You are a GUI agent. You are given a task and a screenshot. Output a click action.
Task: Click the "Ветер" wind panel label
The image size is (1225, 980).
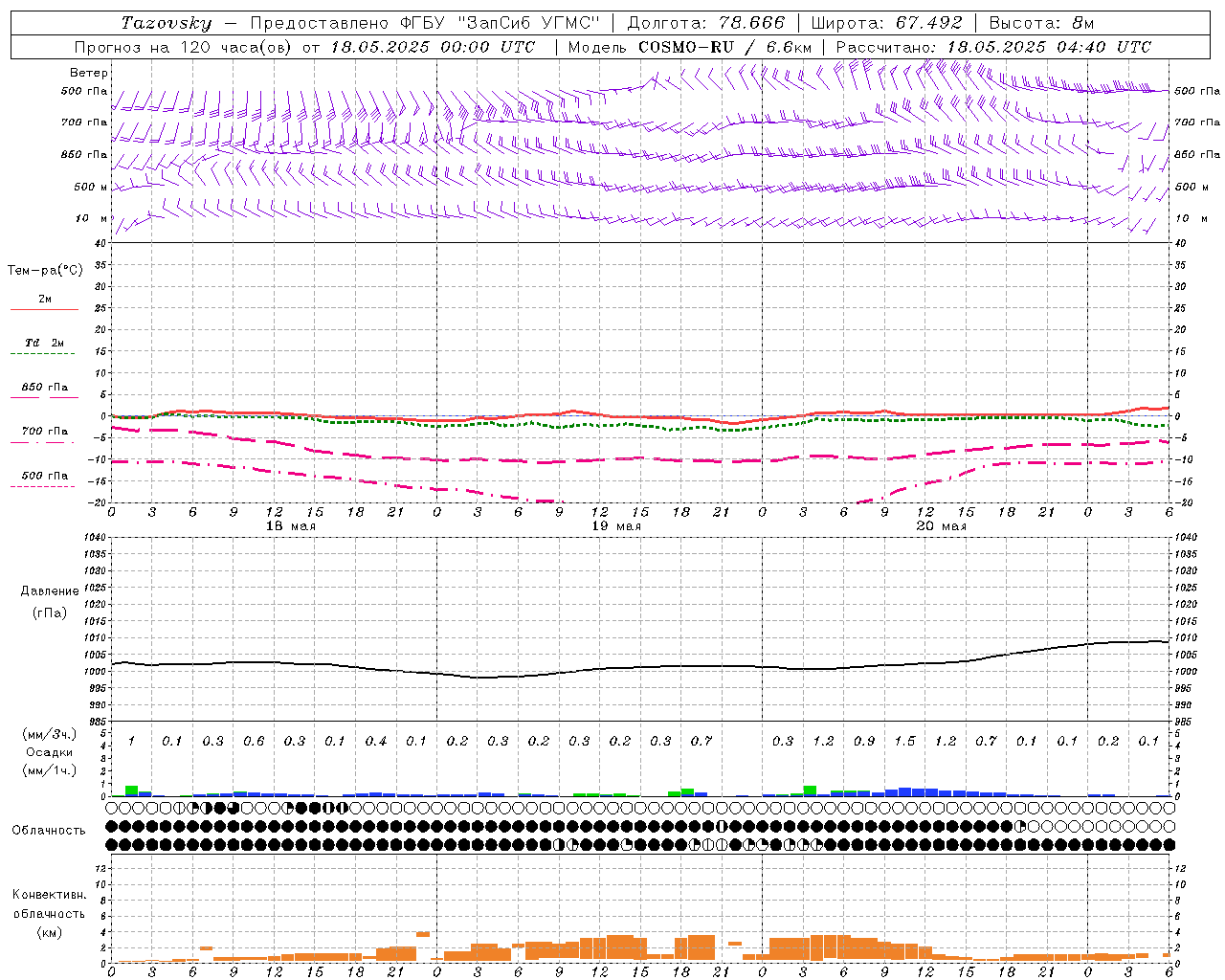tap(89, 73)
